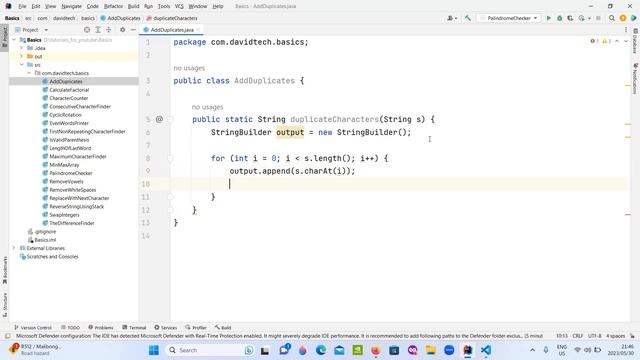Toggle read-only lock icon in status bar
Screen dimensions: 640x360
632,336
